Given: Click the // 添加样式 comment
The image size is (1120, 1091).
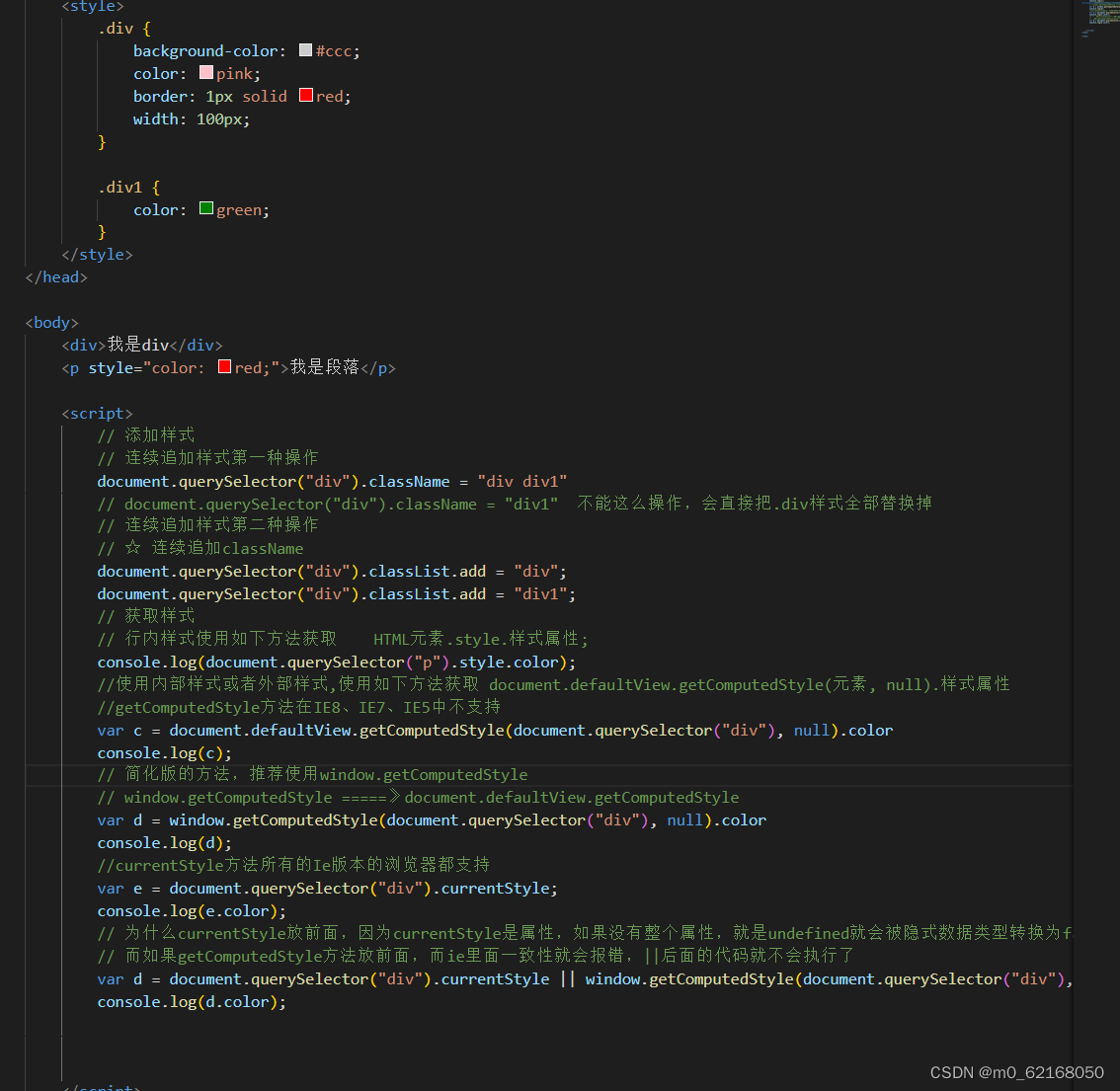Looking at the screenshot, I should point(146,435).
